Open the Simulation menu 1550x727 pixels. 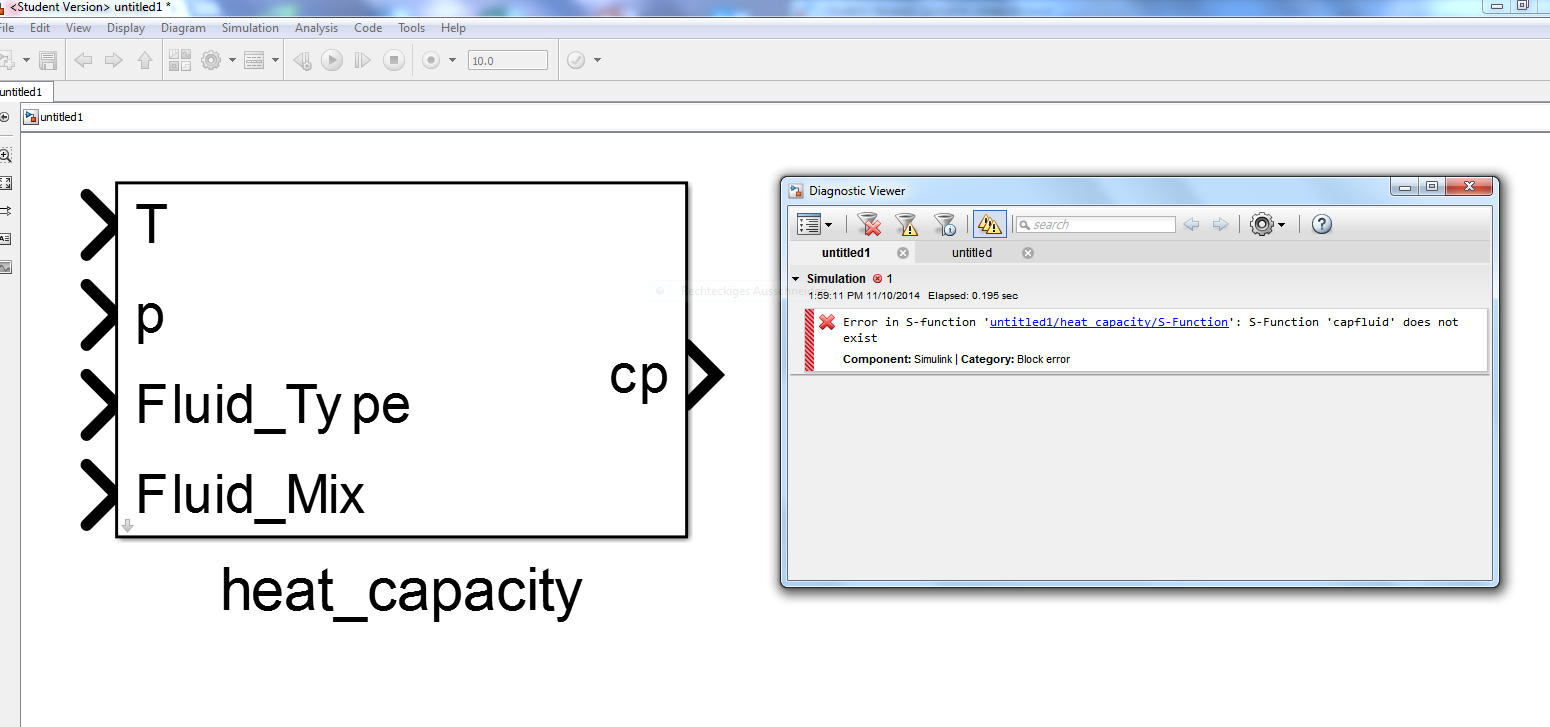pyautogui.click(x=250, y=28)
